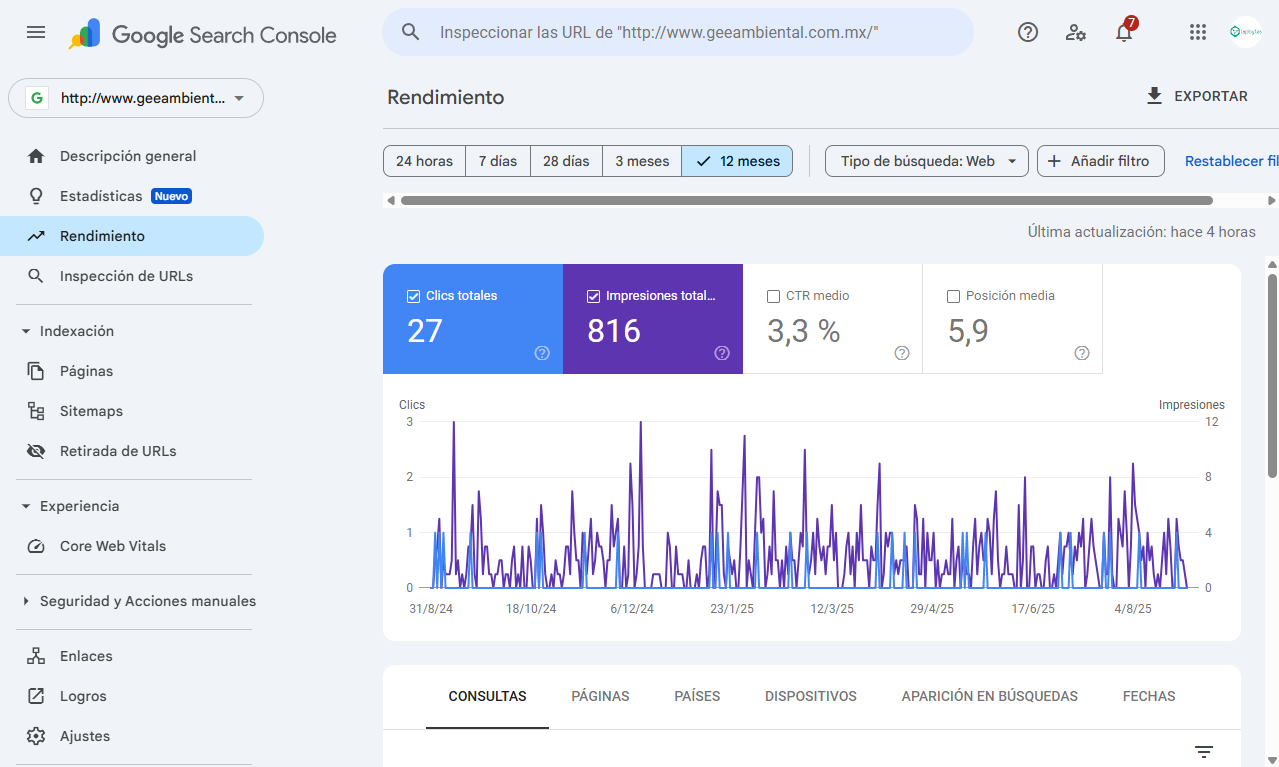The width and height of the screenshot is (1279, 767).
Task: Collapse the Indexación section
Action: pyautogui.click(x=26, y=331)
